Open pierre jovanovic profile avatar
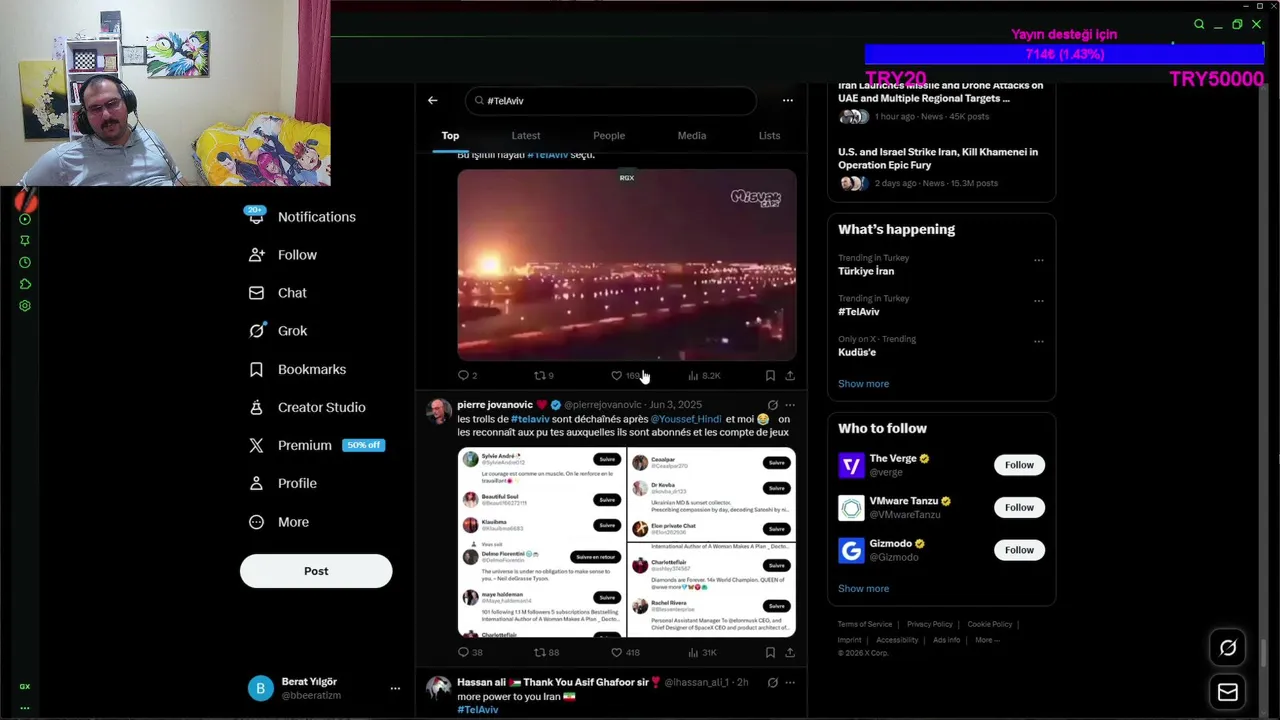Screen dimensions: 1280x720 pyautogui.click(x=438, y=411)
